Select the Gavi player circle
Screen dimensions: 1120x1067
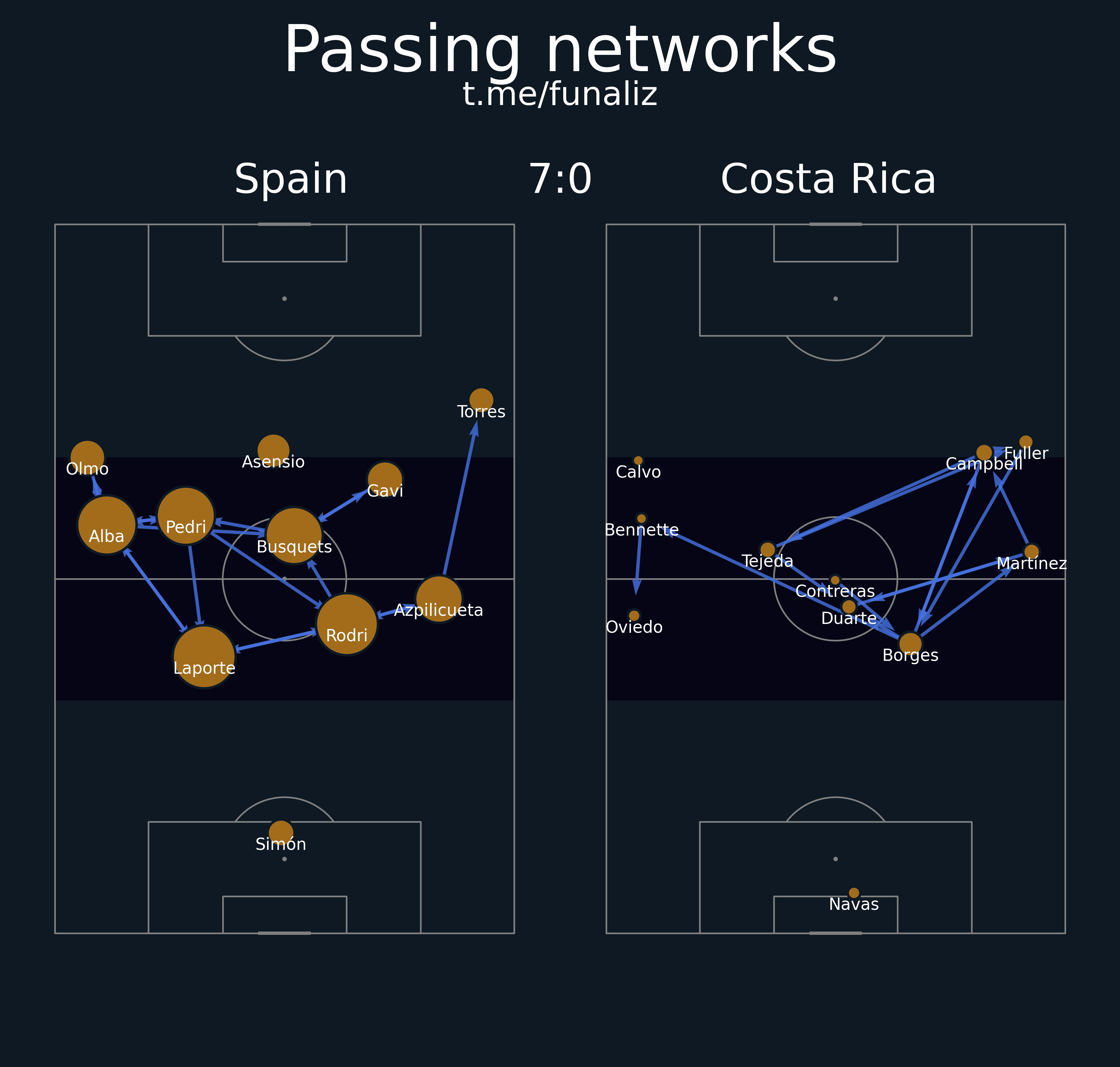tap(385, 479)
